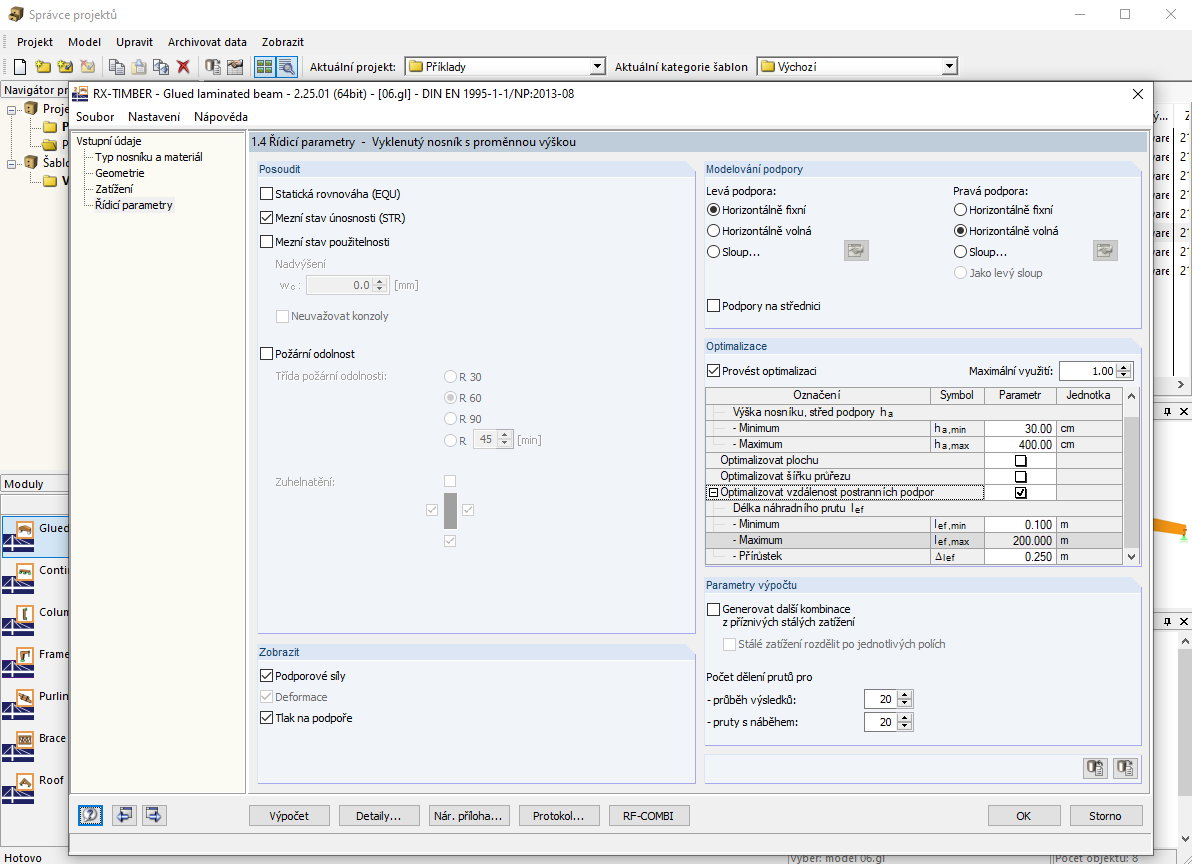Open the Aktuální kategorie šablon Výchozí dropdown
The height and width of the screenshot is (864, 1192).
[x=949, y=67]
